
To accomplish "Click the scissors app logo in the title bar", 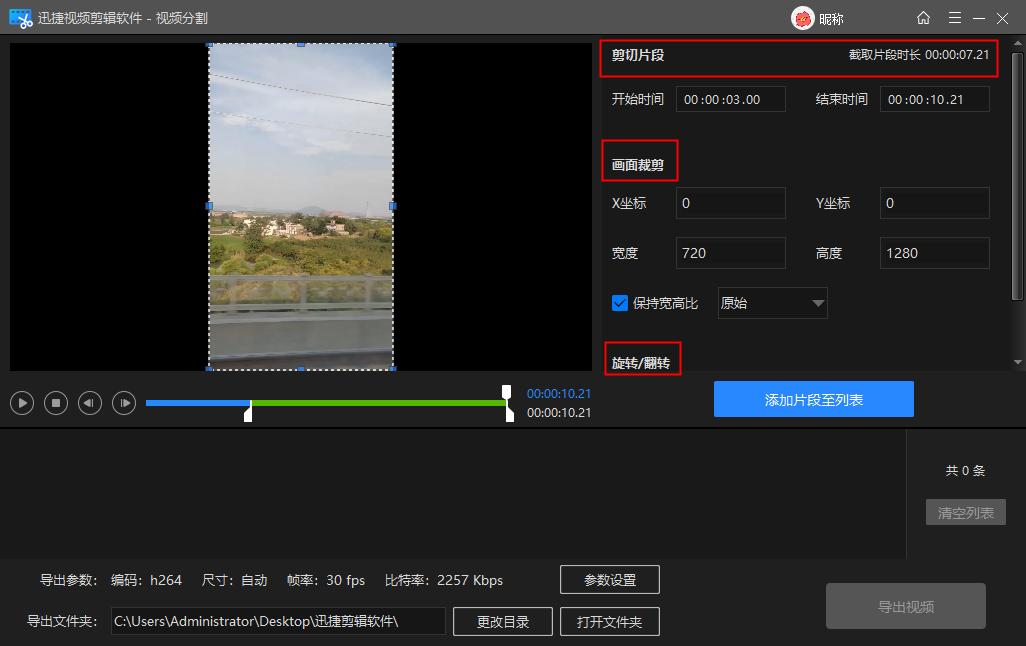I will [20, 17].
